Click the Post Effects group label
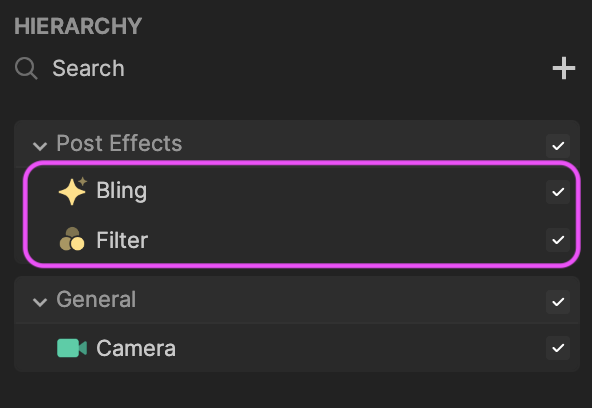592x408 pixels. click(x=119, y=144)
